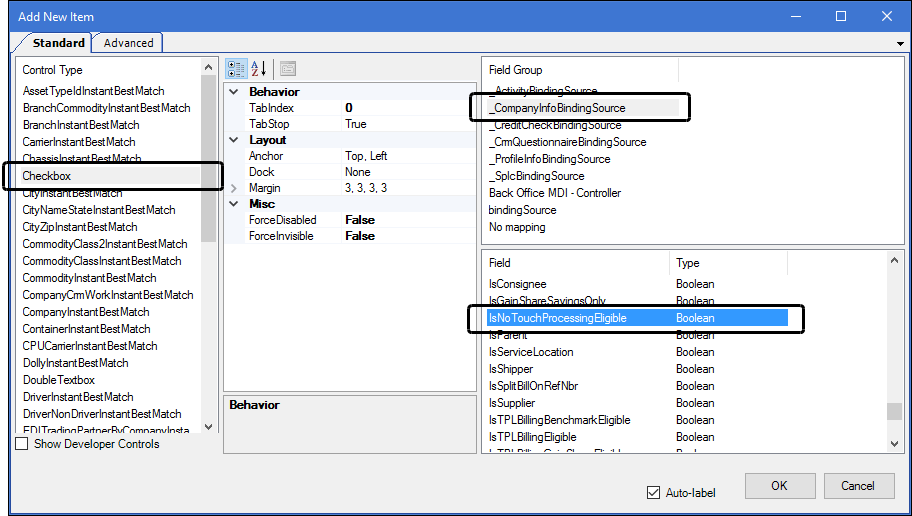Click the TabIndex value field

[409, 108]
